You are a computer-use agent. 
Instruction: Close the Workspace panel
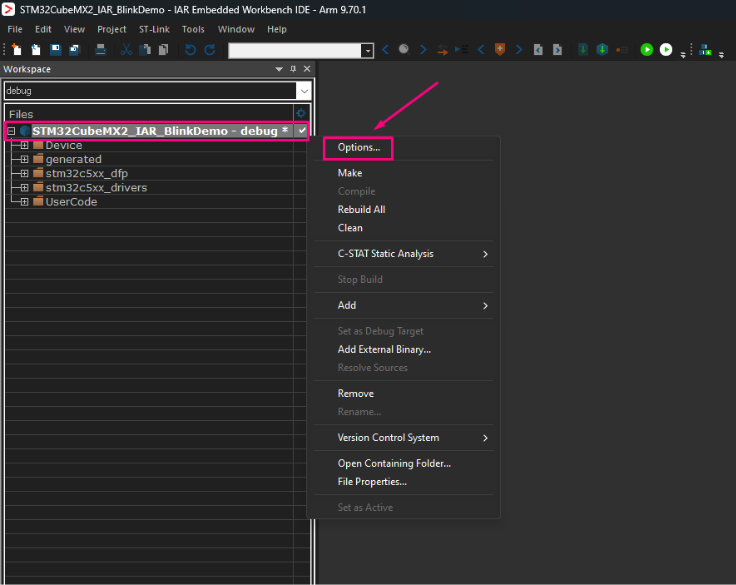[x=307, y=69]
